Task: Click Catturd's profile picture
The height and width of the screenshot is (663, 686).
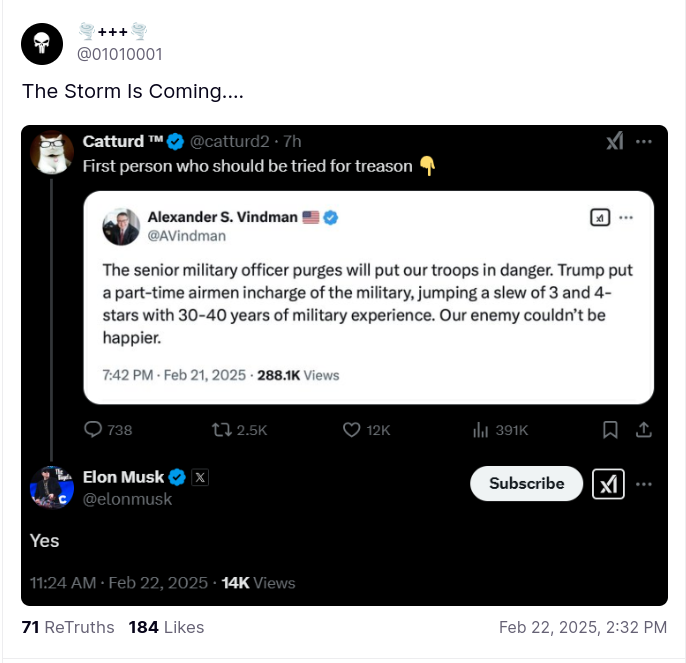Action: (x=51, y=152)
